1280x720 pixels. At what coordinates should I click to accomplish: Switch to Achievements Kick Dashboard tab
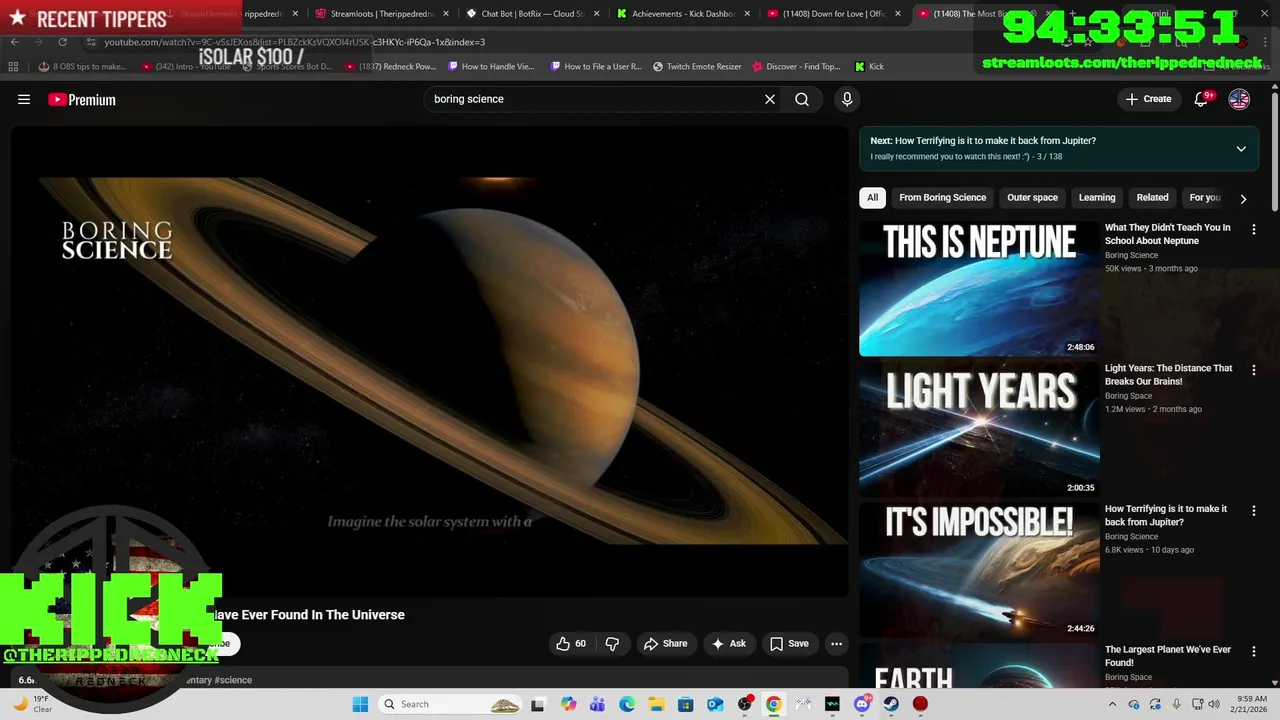682,14
